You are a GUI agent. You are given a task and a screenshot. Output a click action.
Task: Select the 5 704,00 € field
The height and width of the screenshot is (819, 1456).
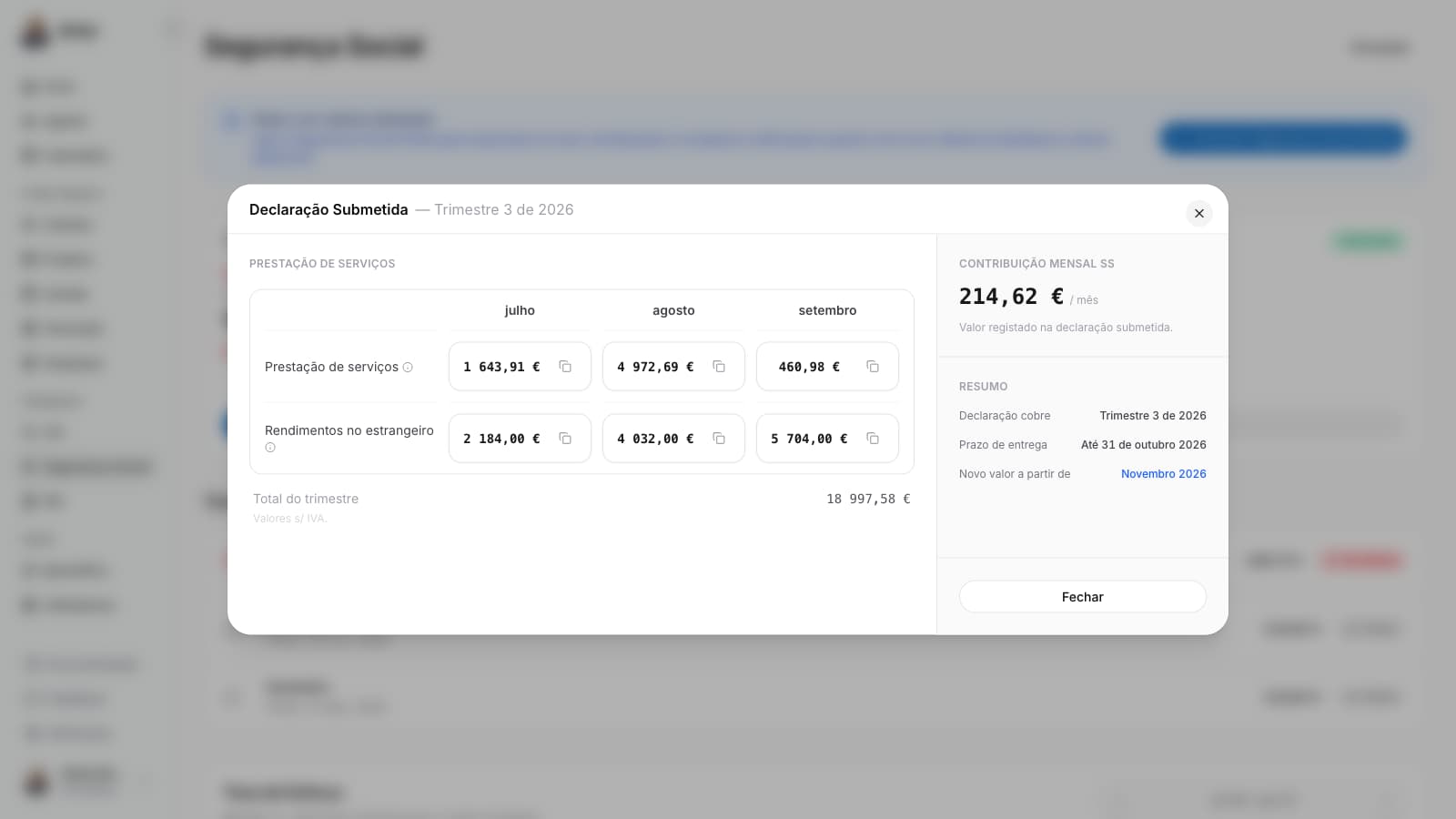tap(827, 439)
